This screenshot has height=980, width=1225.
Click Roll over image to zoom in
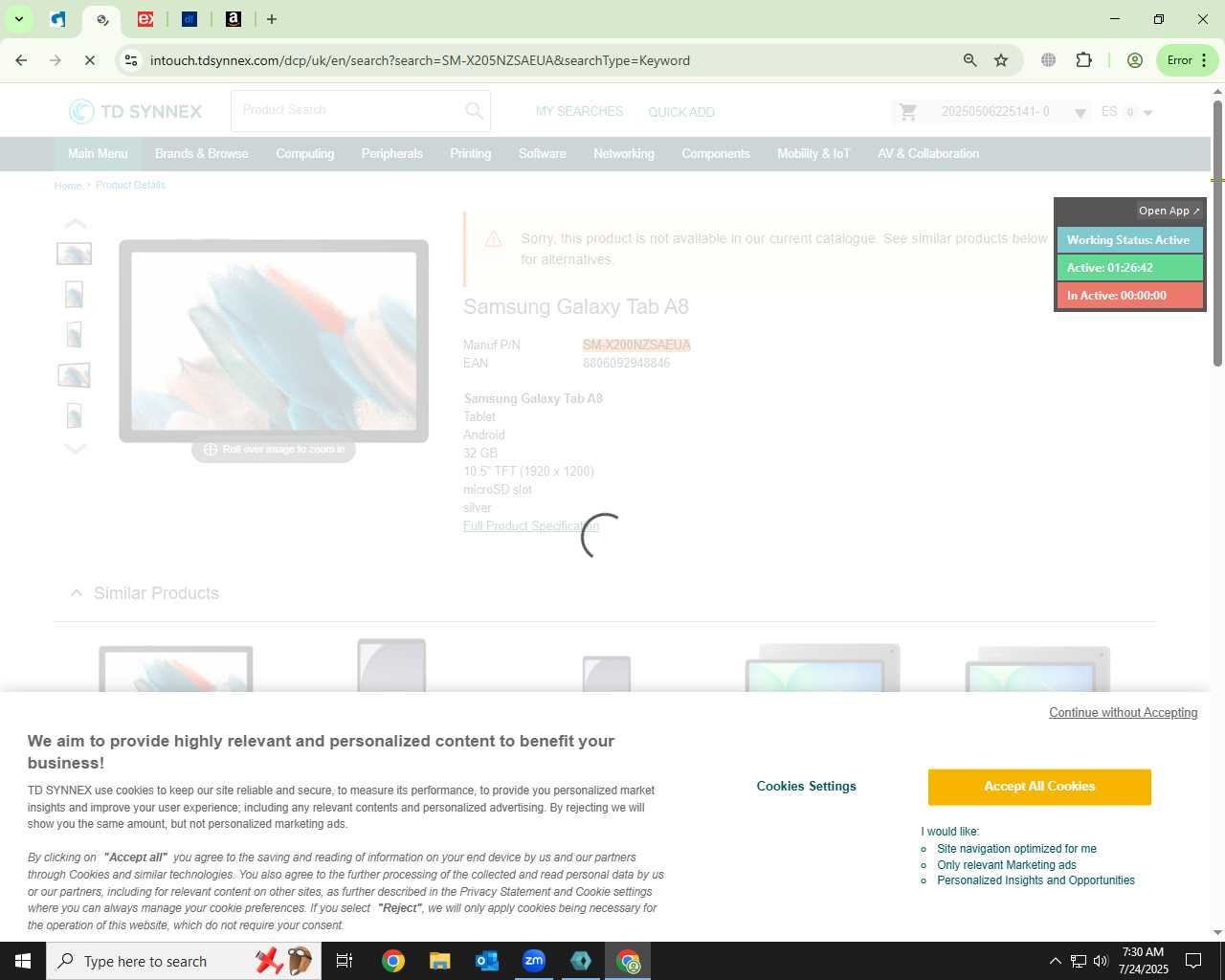pos(274,450)
